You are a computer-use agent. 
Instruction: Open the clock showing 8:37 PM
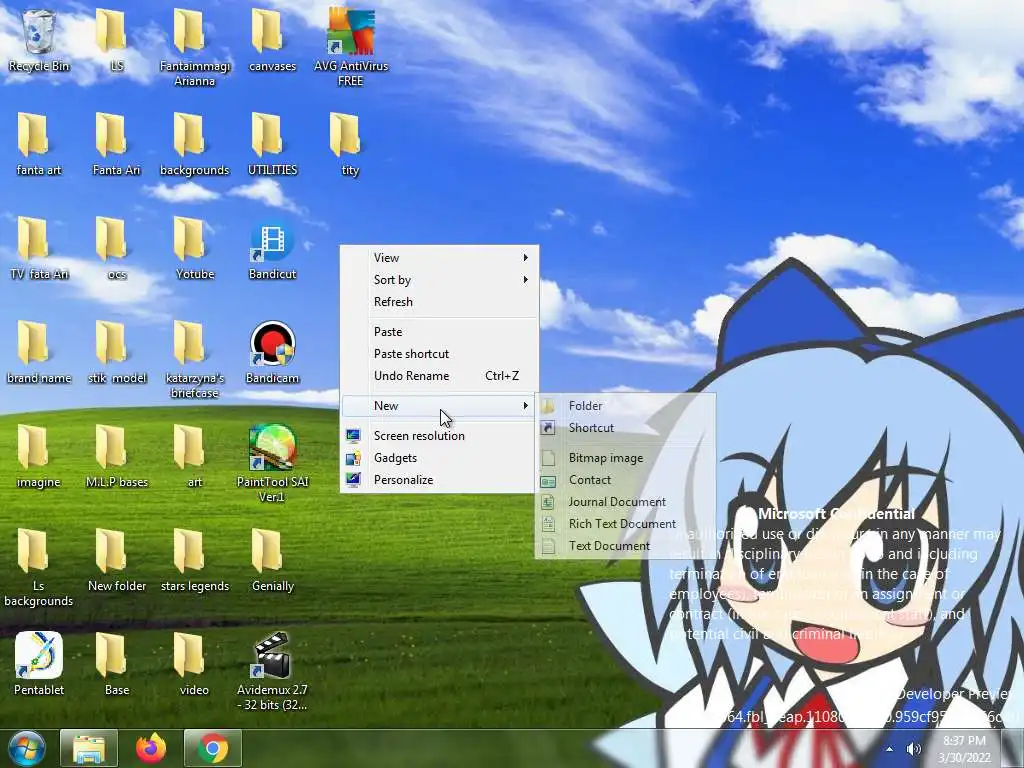click(965, 749)
